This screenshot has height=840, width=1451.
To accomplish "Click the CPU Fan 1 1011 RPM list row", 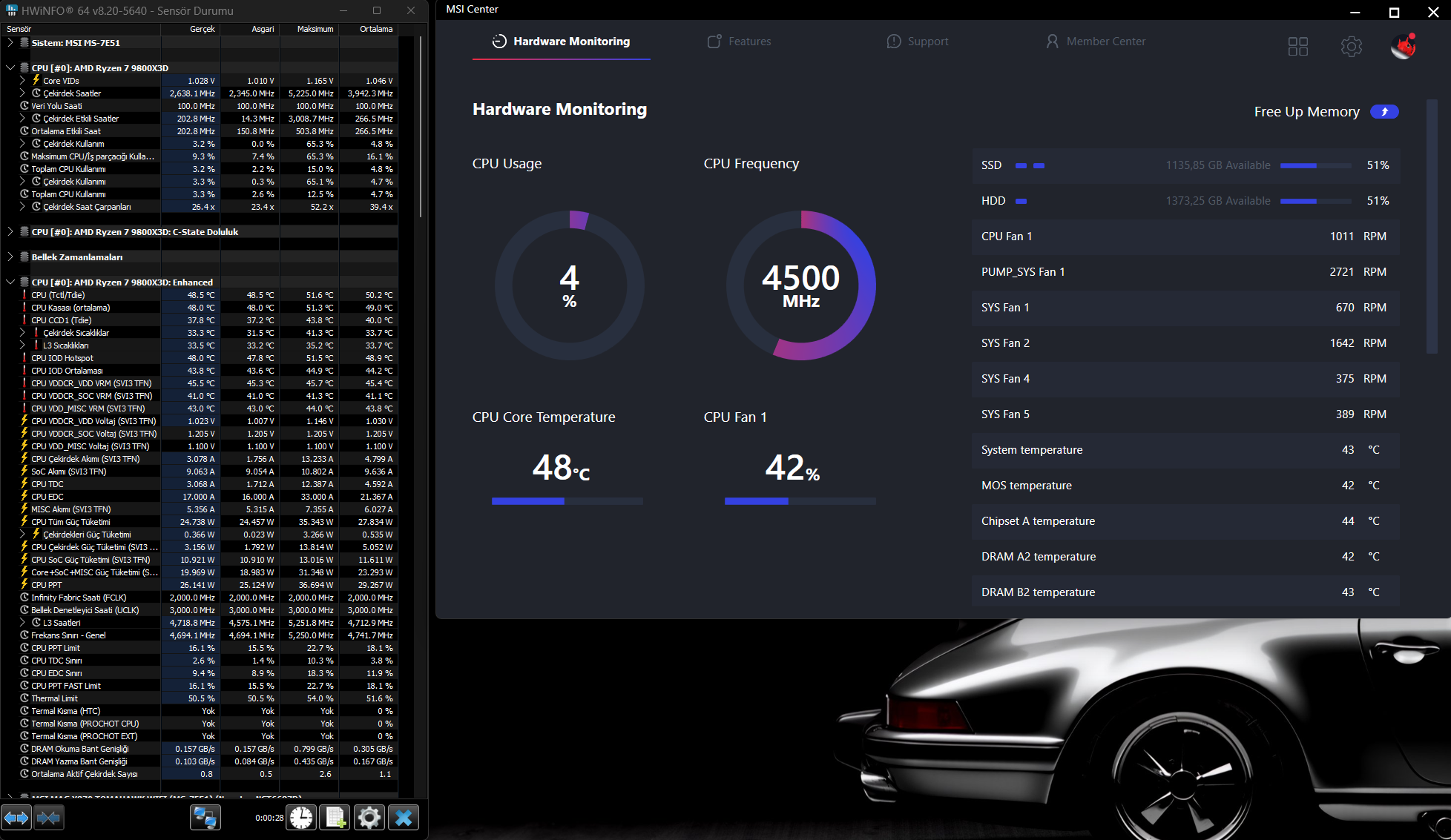I will click(x=1185, y=237).
